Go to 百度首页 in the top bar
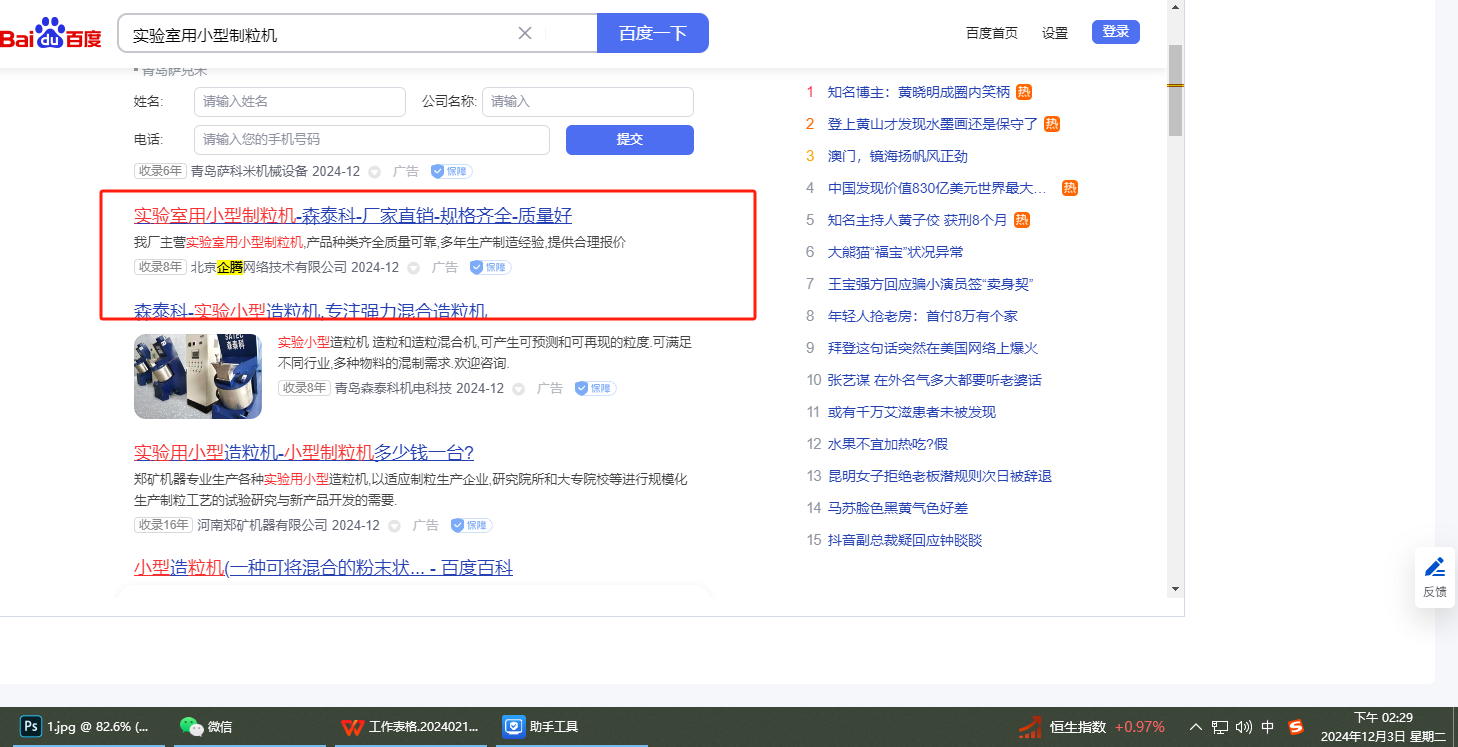The image size is (1458, 747). click(x=991, y=33)
